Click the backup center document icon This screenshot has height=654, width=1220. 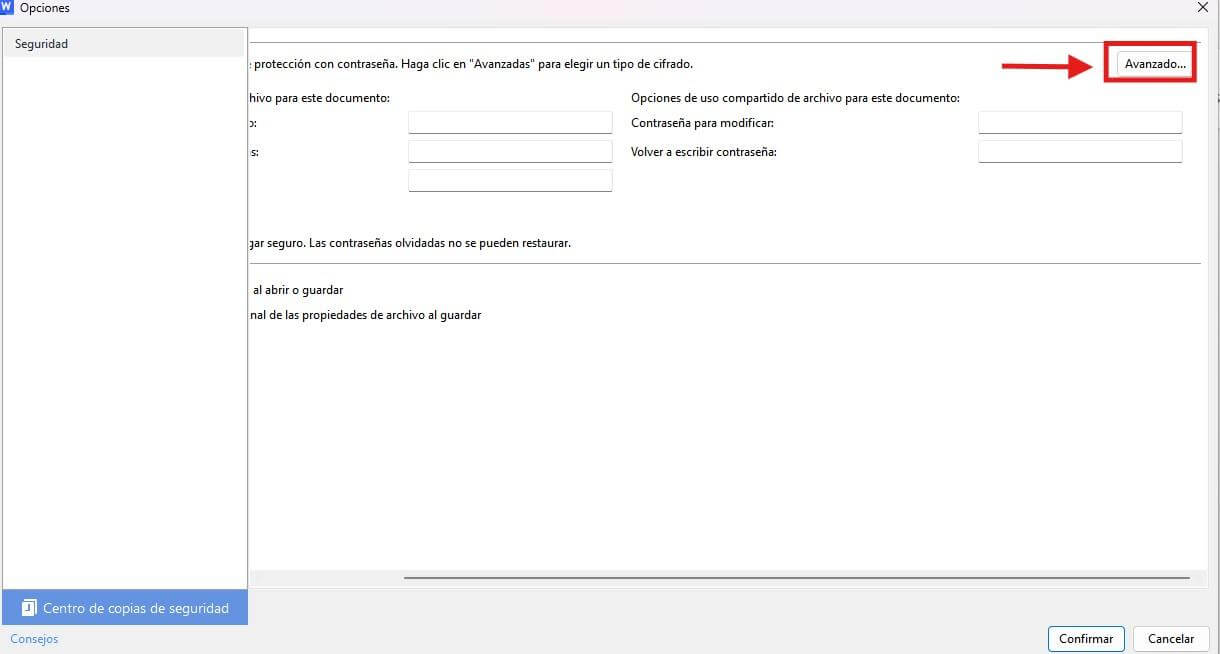(29, 607)
